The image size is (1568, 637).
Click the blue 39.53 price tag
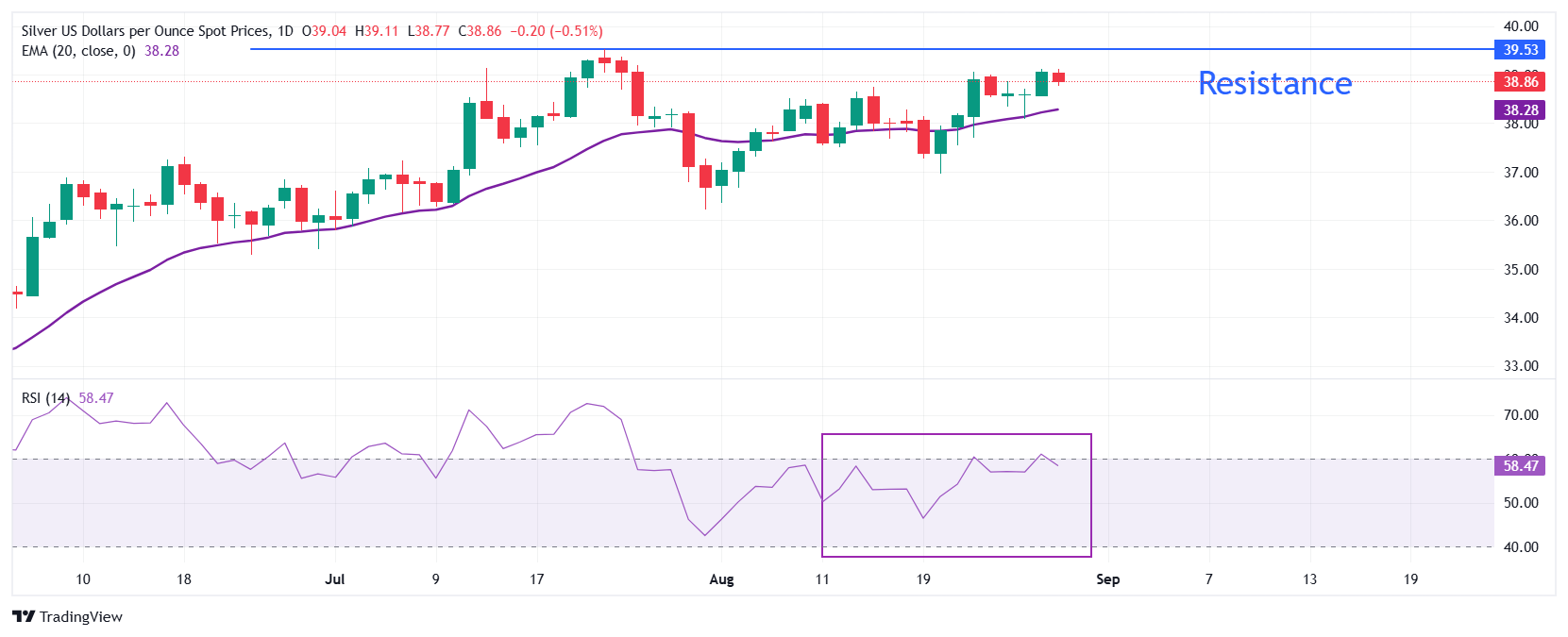[1520, 50]
